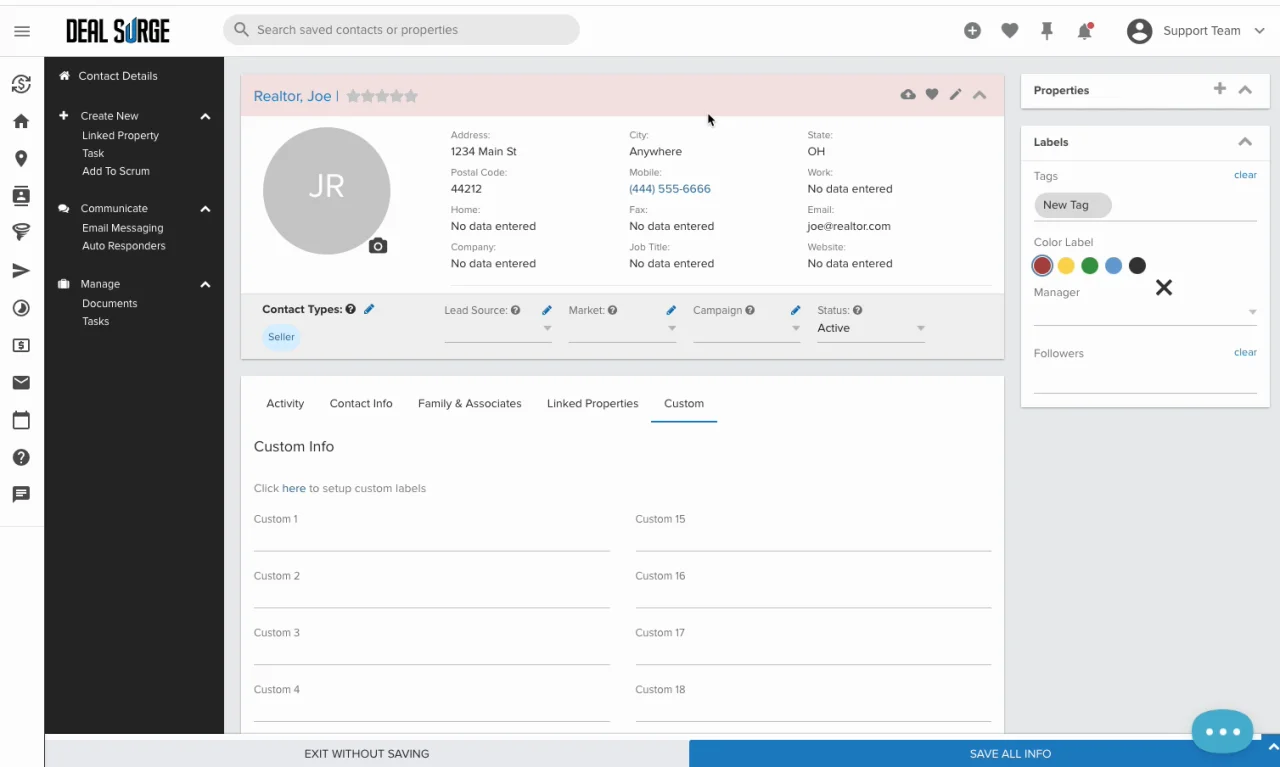Switch to the Activity tab

point(285,404)
